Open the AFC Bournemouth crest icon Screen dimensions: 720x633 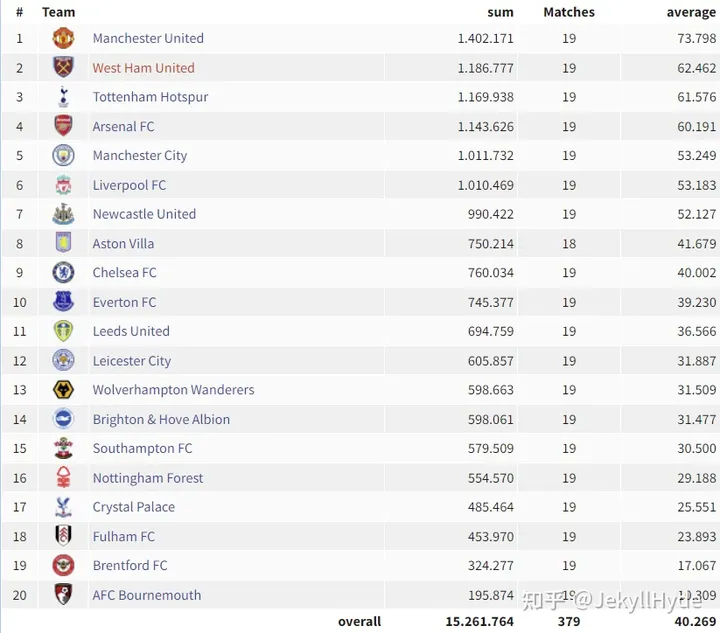point(63,595)
